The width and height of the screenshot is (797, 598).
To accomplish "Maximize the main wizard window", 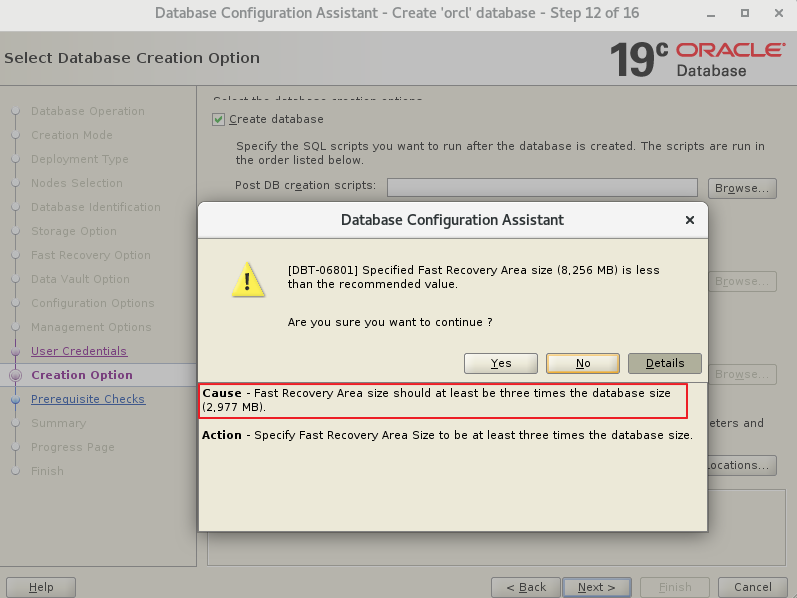I will [x=745, y=13].
